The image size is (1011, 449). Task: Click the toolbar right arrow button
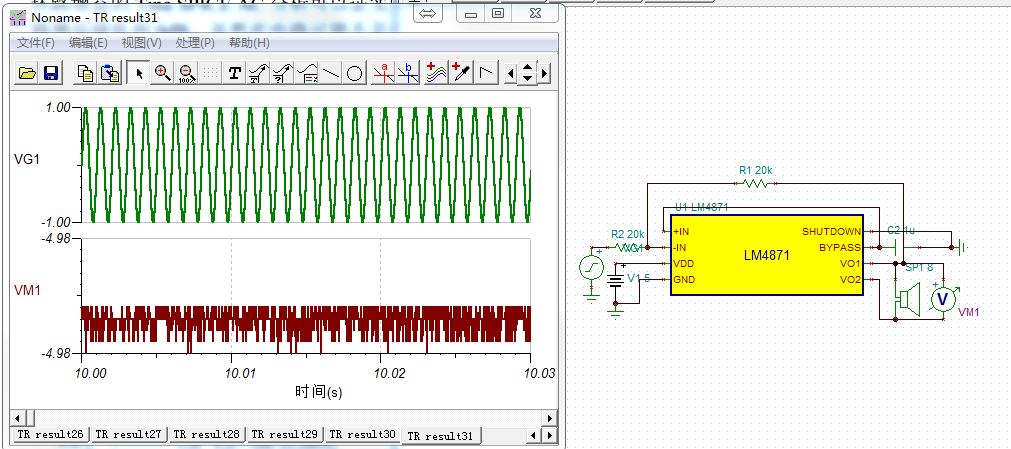pyautogui.click(x=544, y=74)
